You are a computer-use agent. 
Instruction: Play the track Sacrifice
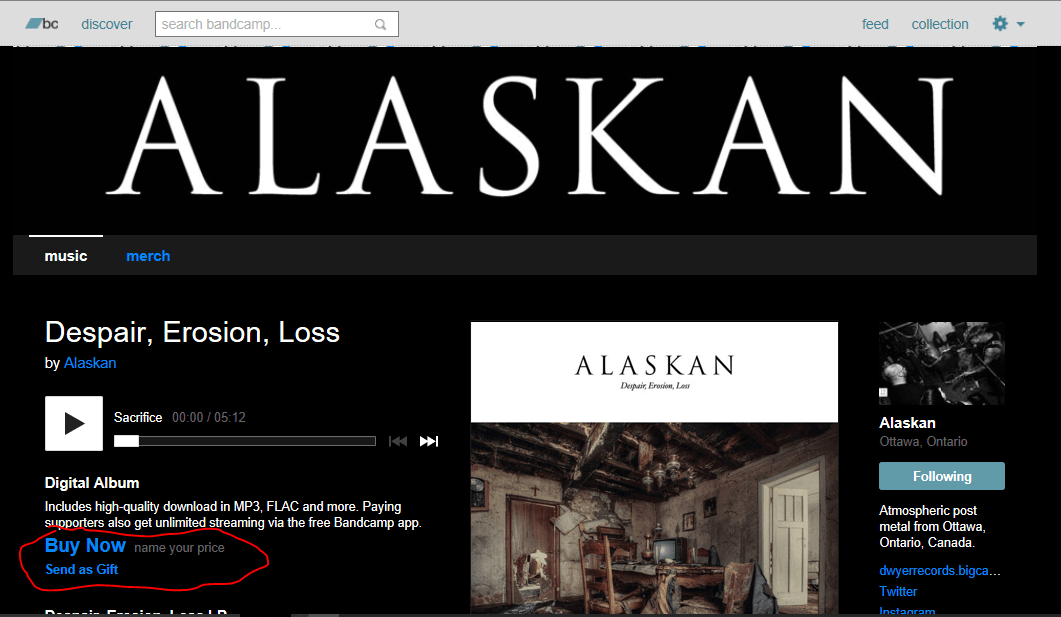(74, 424)
